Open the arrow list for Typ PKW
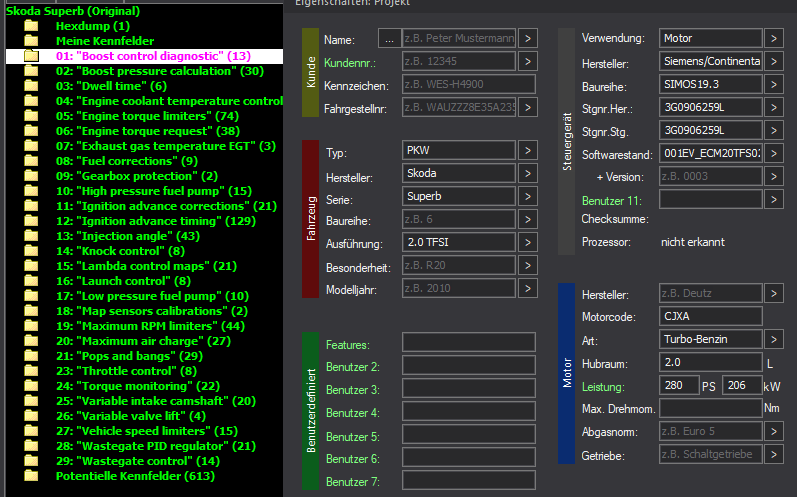This screenshot has width=797, height=497. coord(528,150)
